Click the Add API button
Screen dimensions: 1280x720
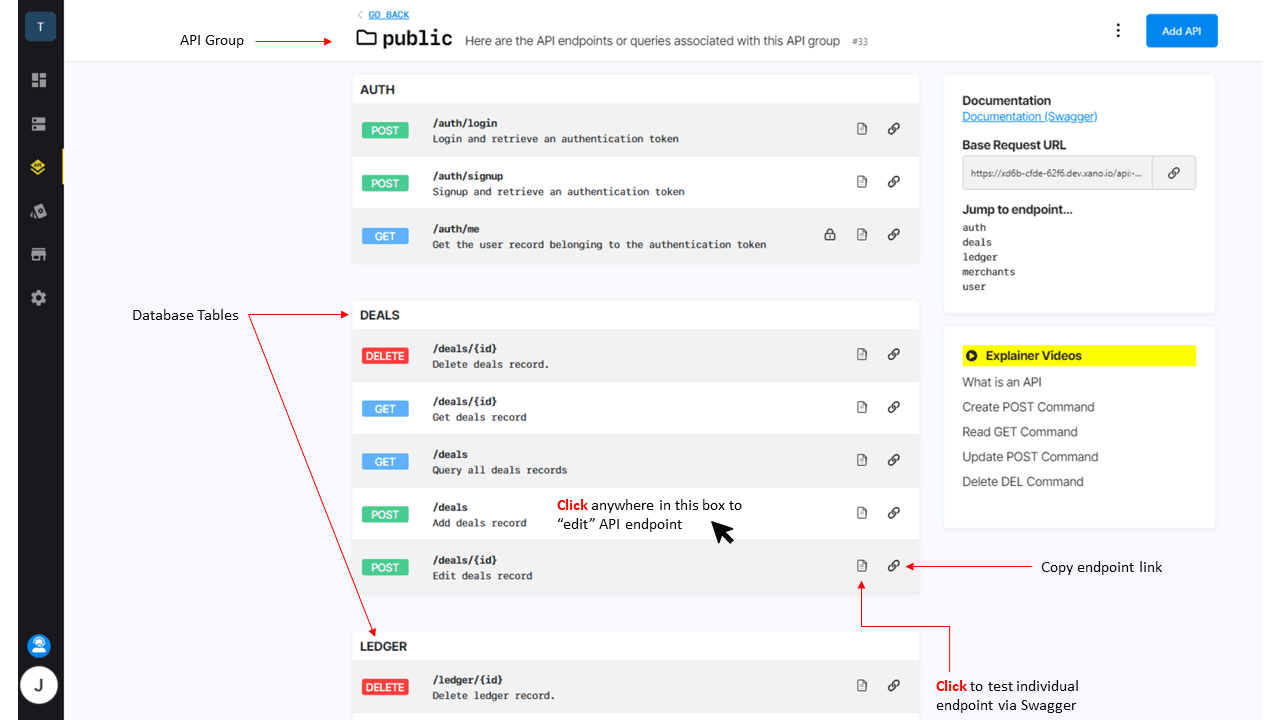pos(1181,31)
